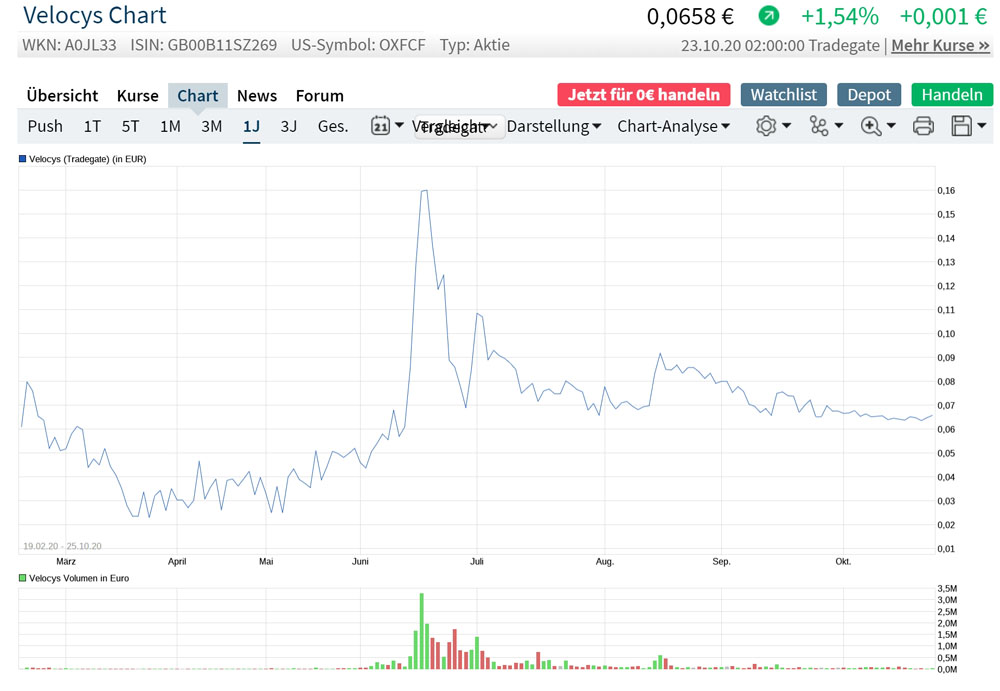This screenshot has width=1000, height=691.
Task: Click the blue Velocys legend swatch
Action: [22, 159]
